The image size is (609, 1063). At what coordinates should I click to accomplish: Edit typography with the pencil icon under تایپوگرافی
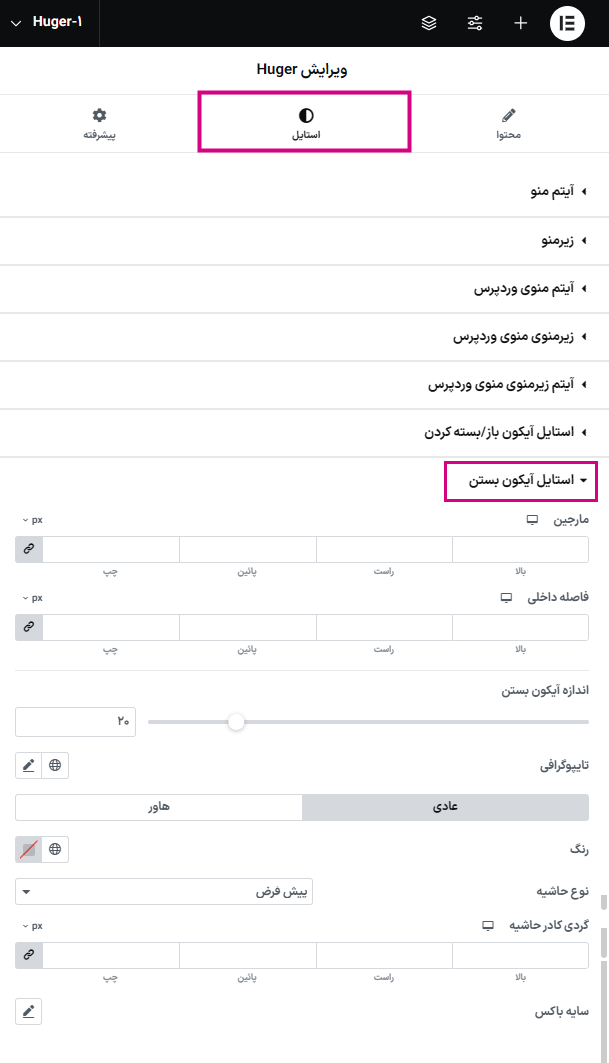(x=27, y=765)
